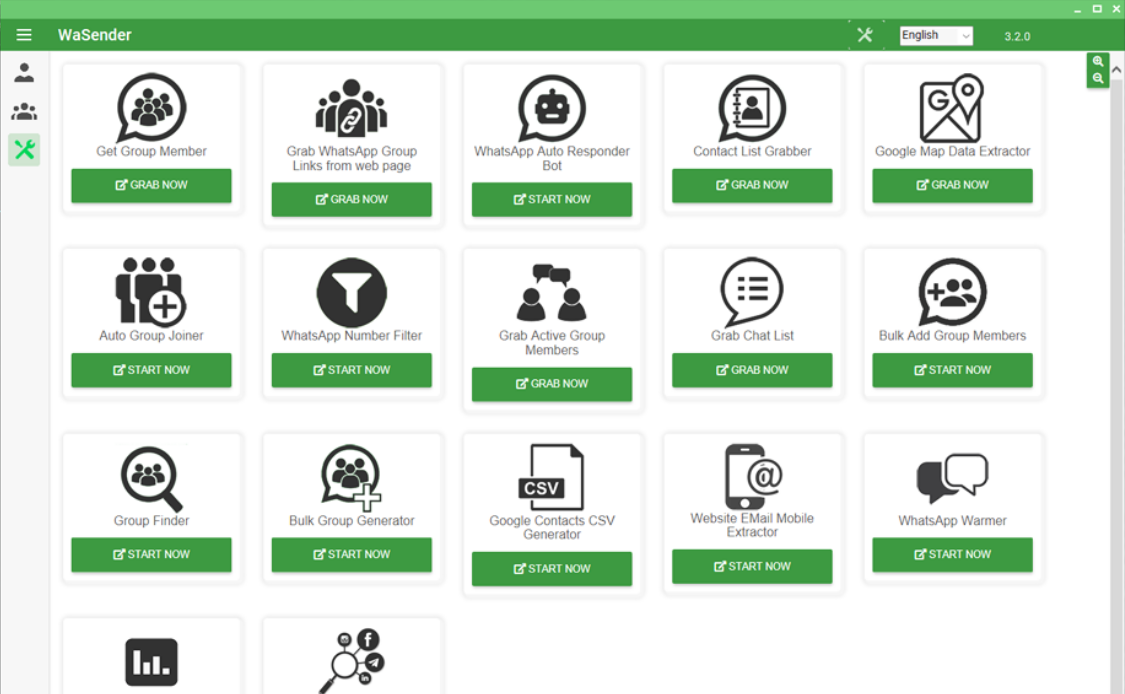This screenshot has height=694, width=1125.
Task: Click the WhatsApp Warmer label
Action: coord(952,521)
